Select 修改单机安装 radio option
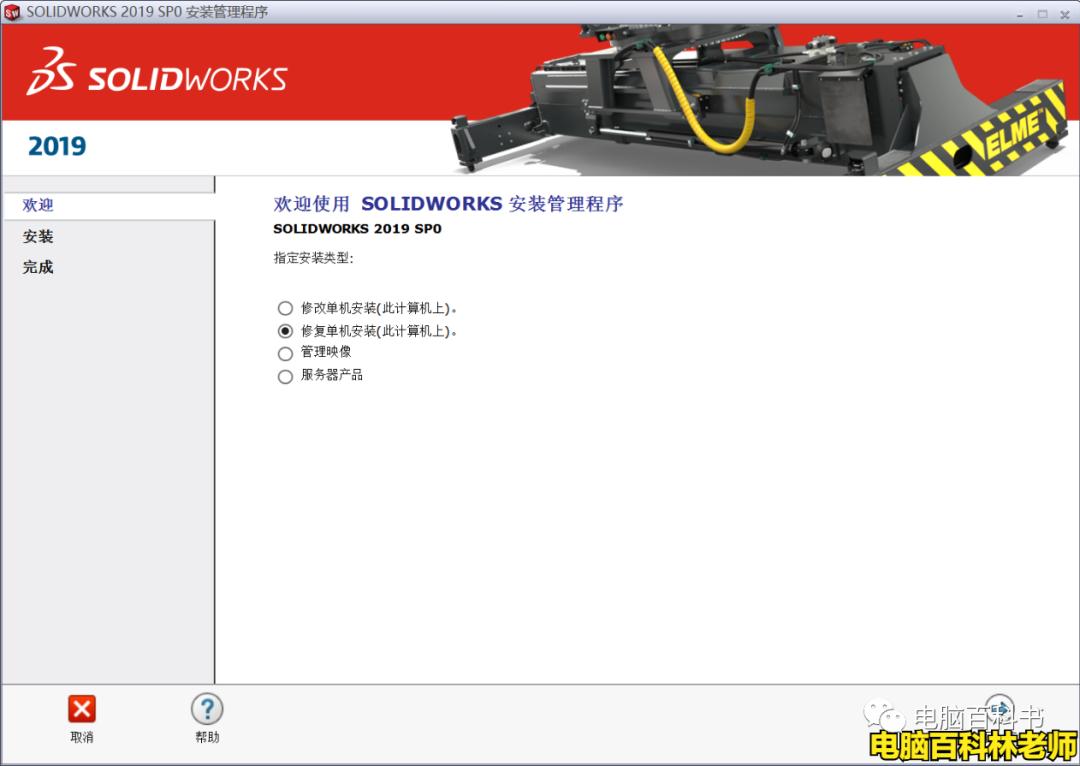 click(286, 308)
